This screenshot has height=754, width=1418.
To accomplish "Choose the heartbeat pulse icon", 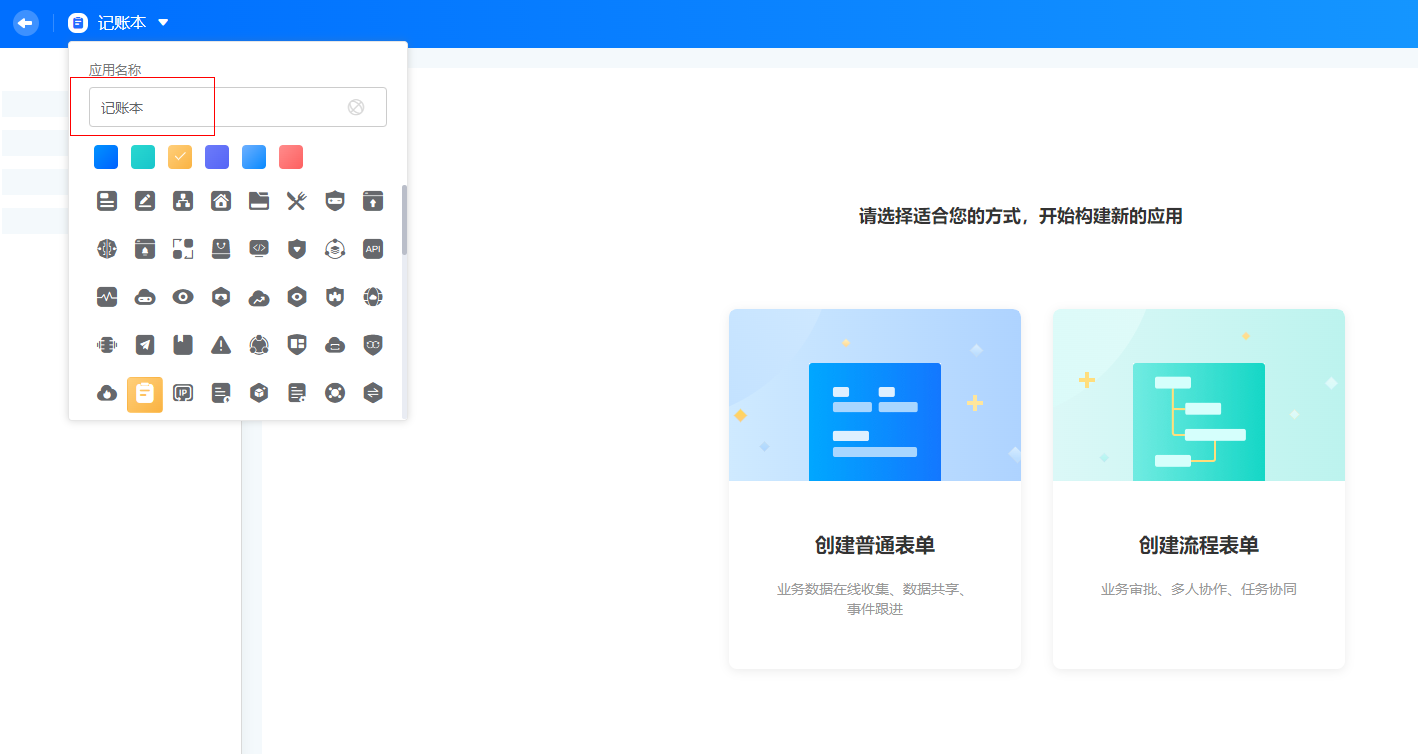I will click(107, 297).
